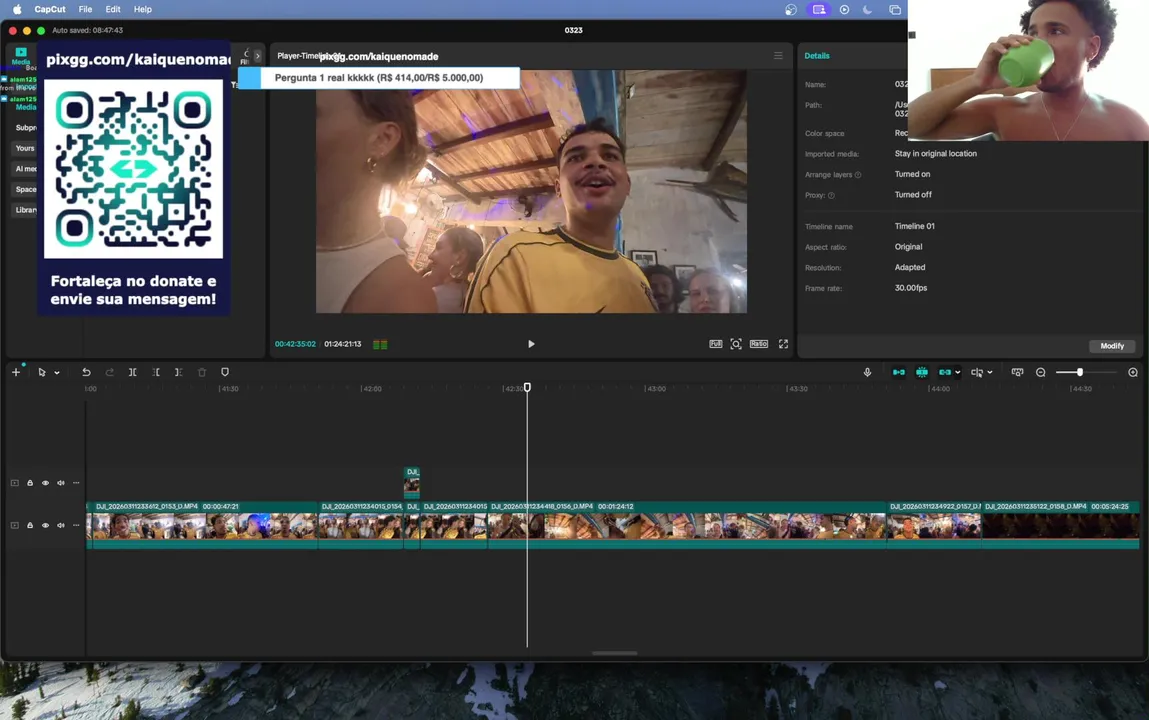1149x720 pixels.
Task: Open the select tool mode dropdown arrow
Action: click(56, 373)
